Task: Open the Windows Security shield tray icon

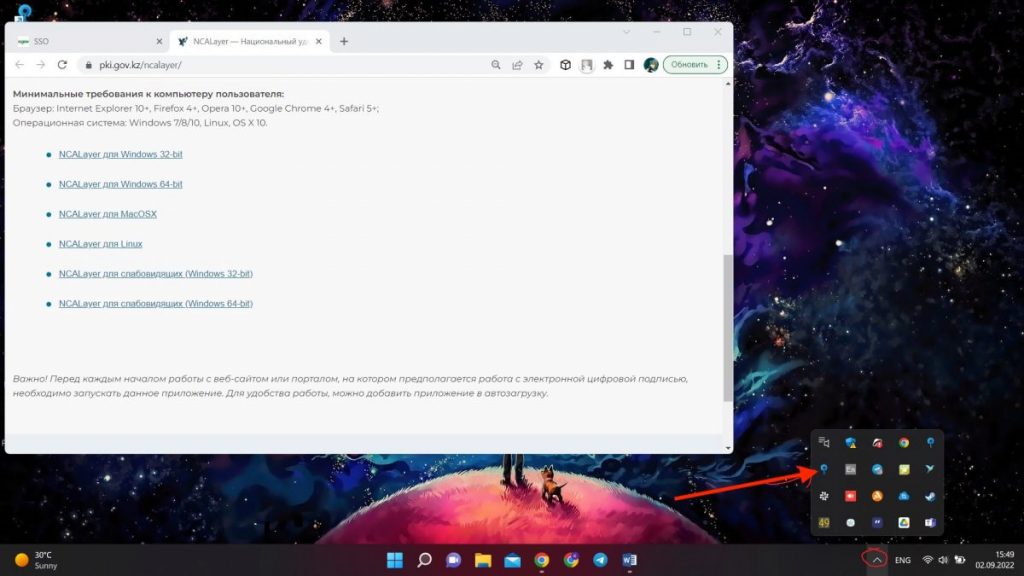Action: click(850, 443)
